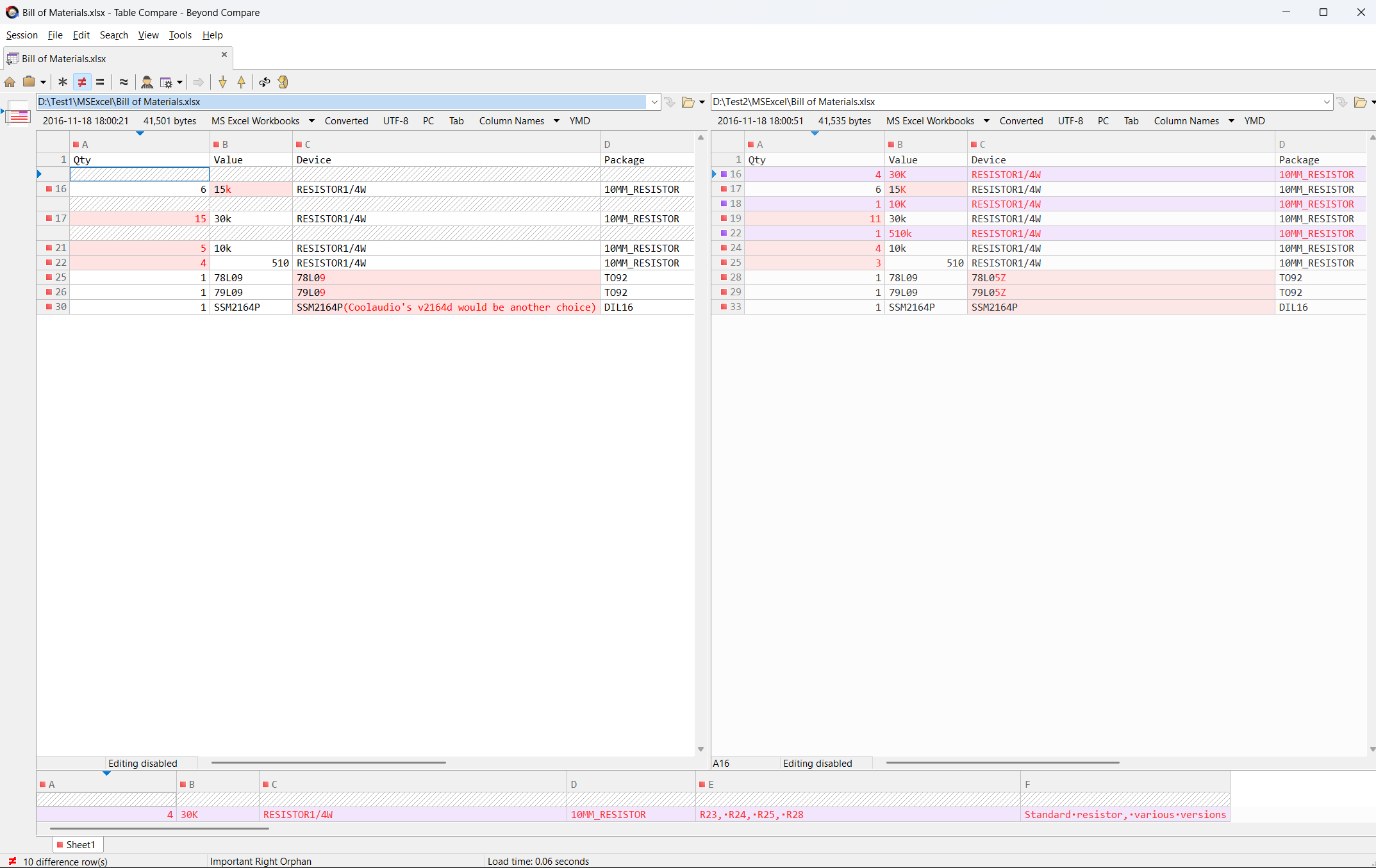Screen dimensions: 1376x868
Task: Go to the Home view
Action: [10, 82]
